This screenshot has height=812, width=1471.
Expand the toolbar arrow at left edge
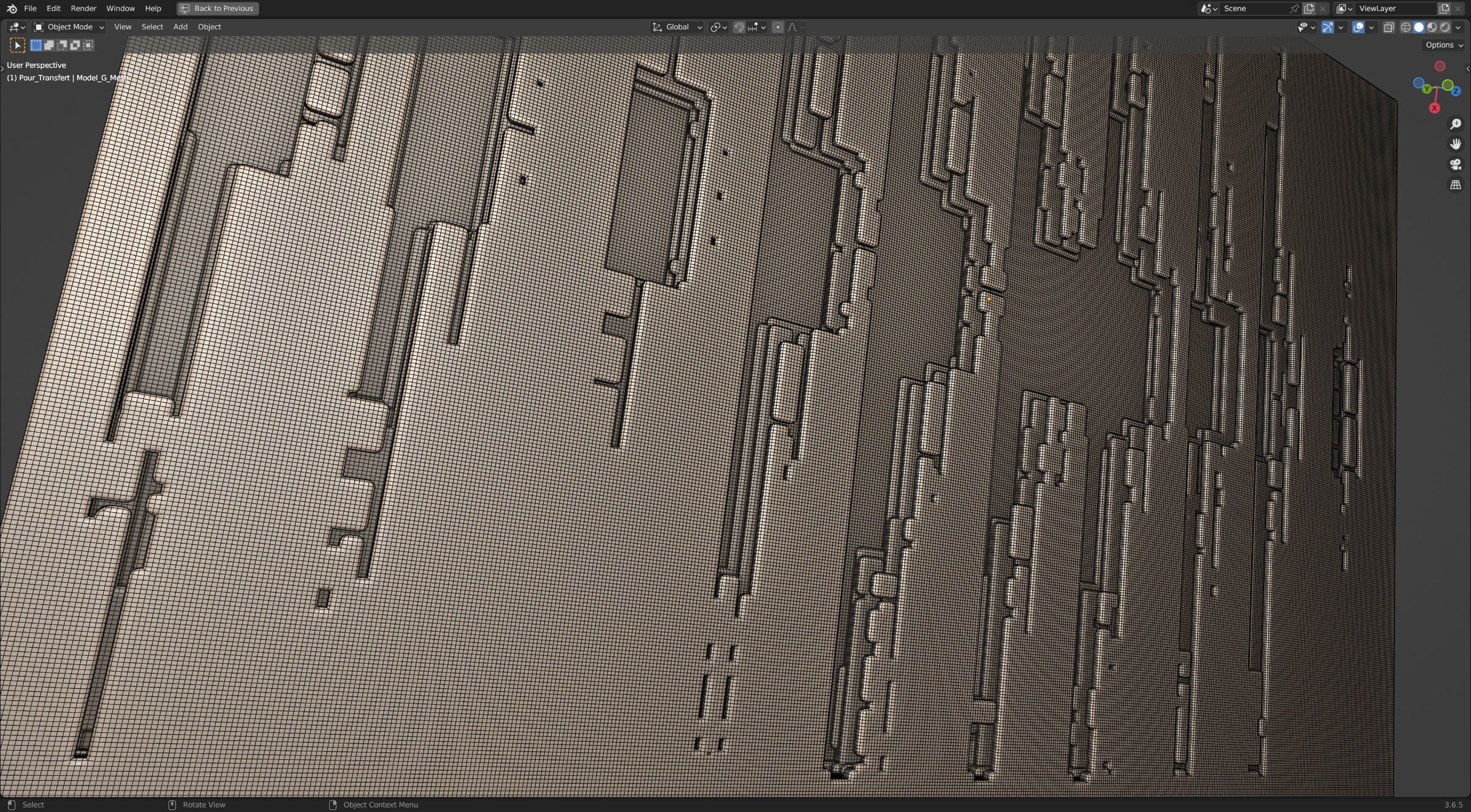tap(2, 68)
